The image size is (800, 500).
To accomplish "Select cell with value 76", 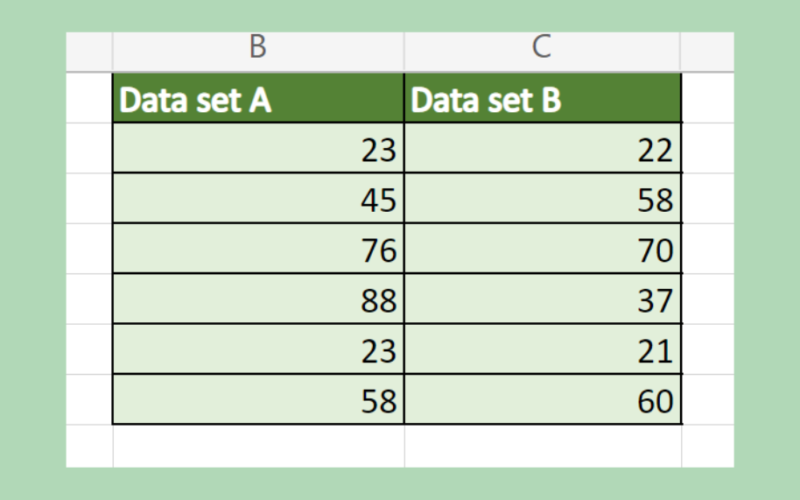I will pyautogui.click(x=258, y=249).
